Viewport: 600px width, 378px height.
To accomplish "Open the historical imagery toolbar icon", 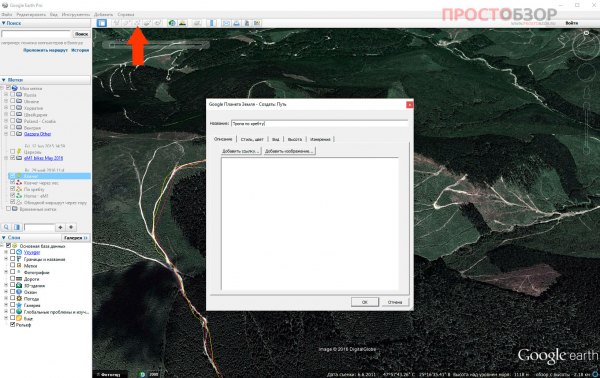I will click(x=172, y=23).
